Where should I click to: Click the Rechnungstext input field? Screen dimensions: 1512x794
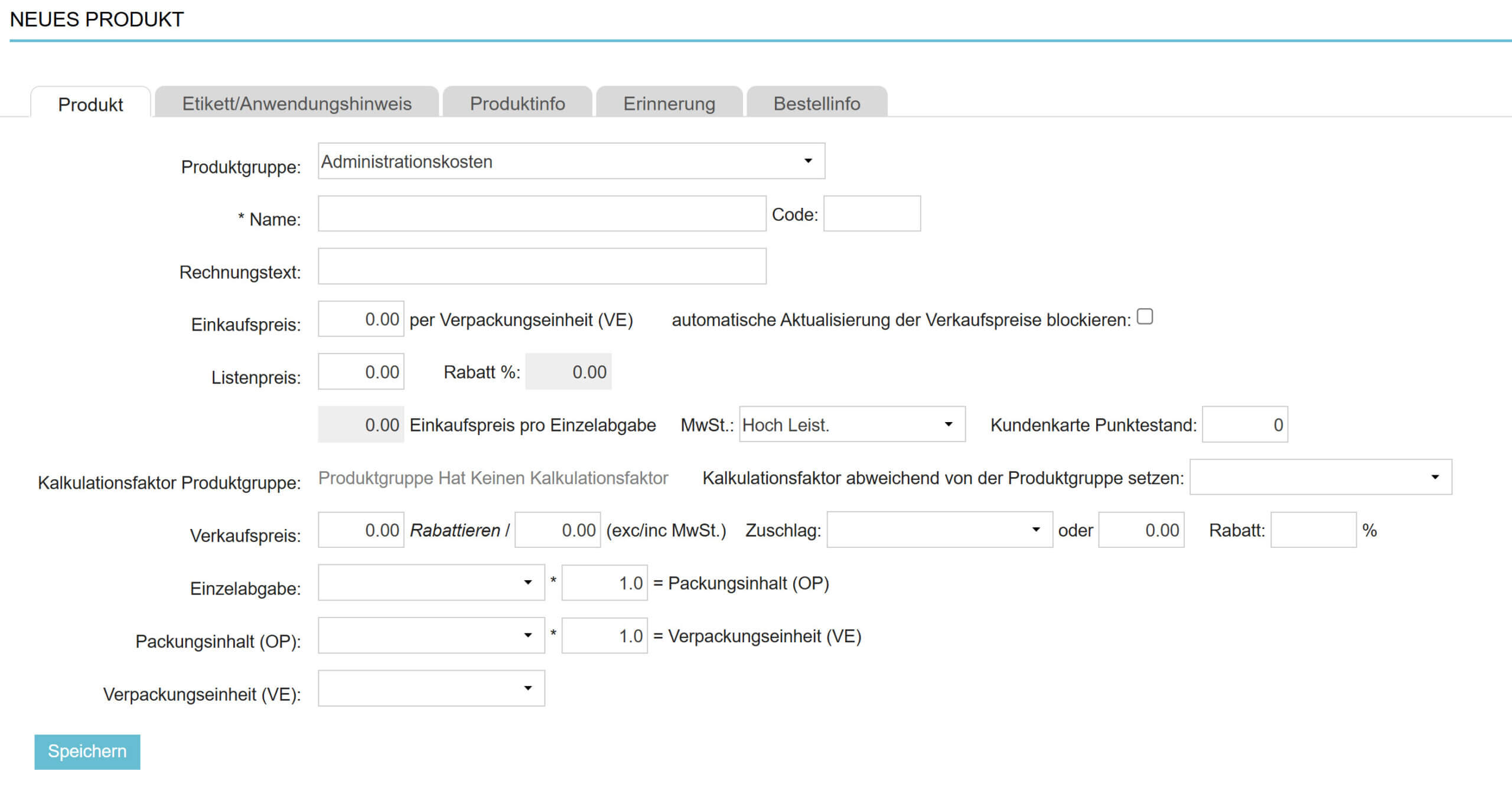[542, 266]
